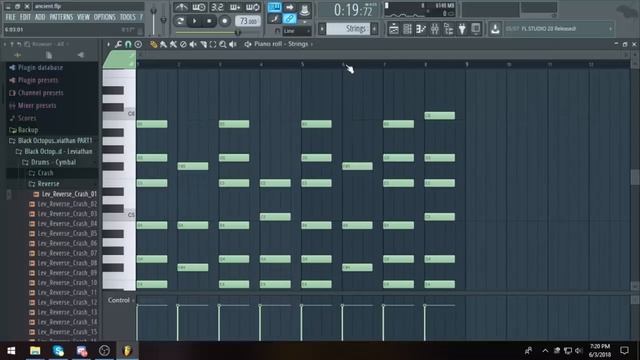Click the Record button

pos(224,21)
